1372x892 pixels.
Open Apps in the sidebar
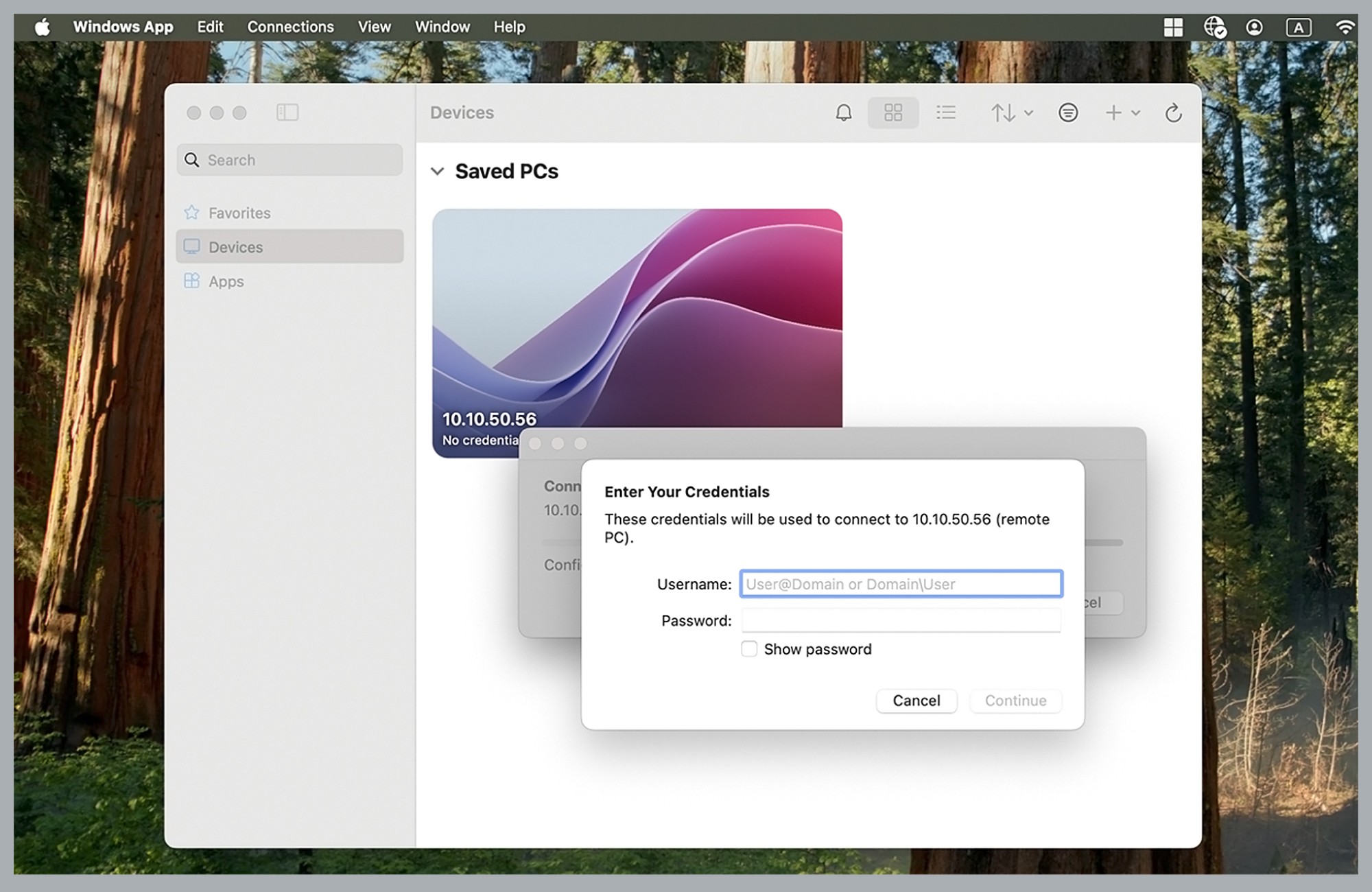tap(226, 281)
